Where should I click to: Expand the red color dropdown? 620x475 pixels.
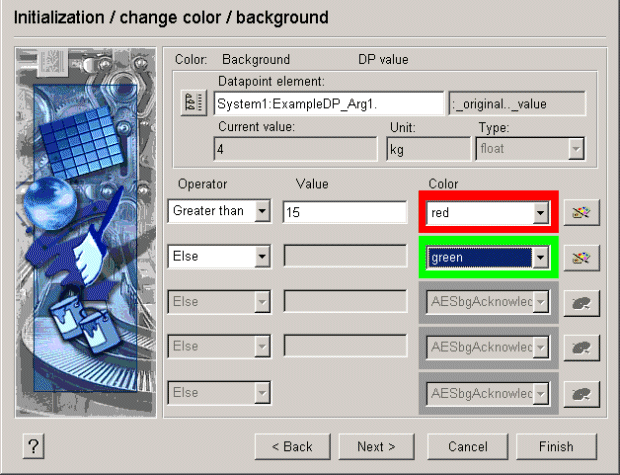(x=541, y=213)
